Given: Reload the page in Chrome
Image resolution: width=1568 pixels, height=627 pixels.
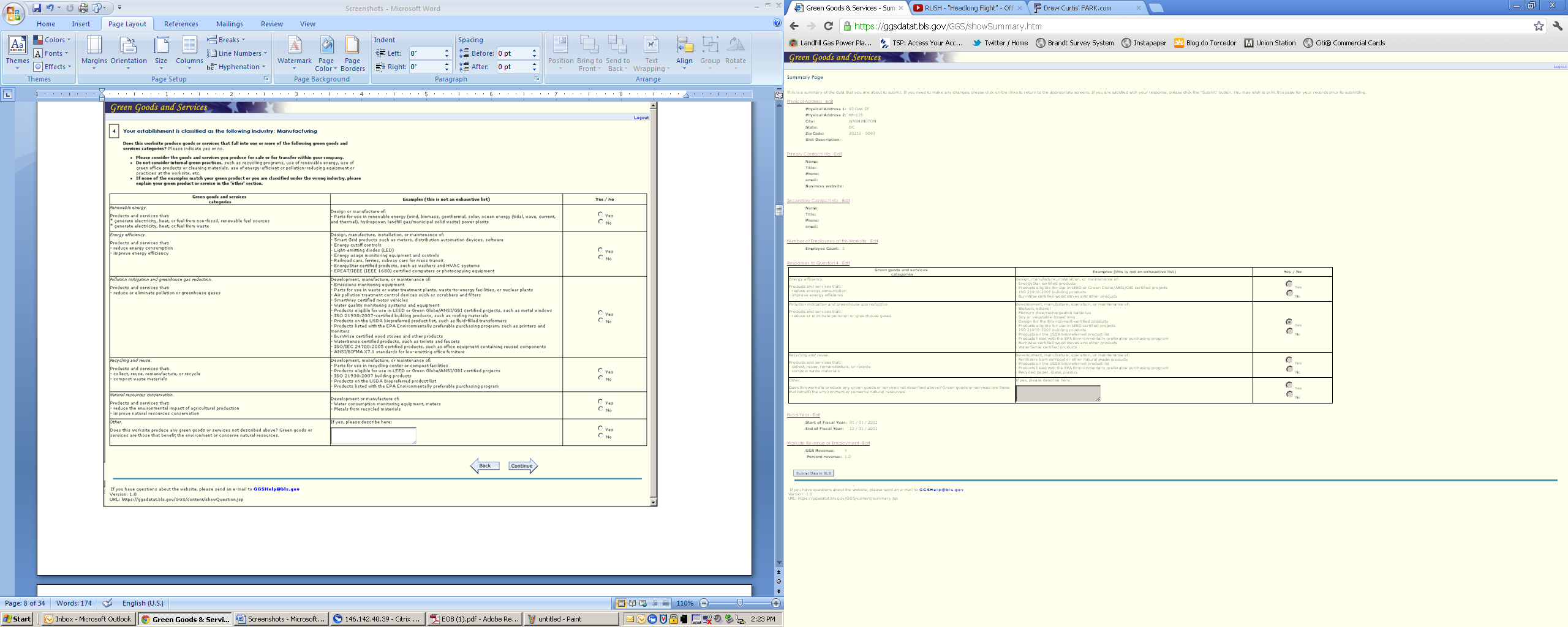Looking at the screenshot, I should point(828,26).
